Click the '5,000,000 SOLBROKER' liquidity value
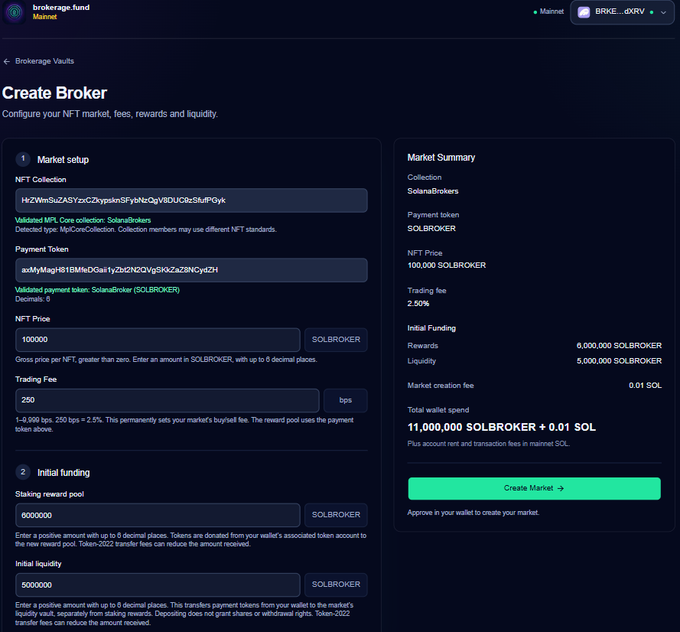Image resolution: width=680 pixels, height=632 pixels. 619,361
